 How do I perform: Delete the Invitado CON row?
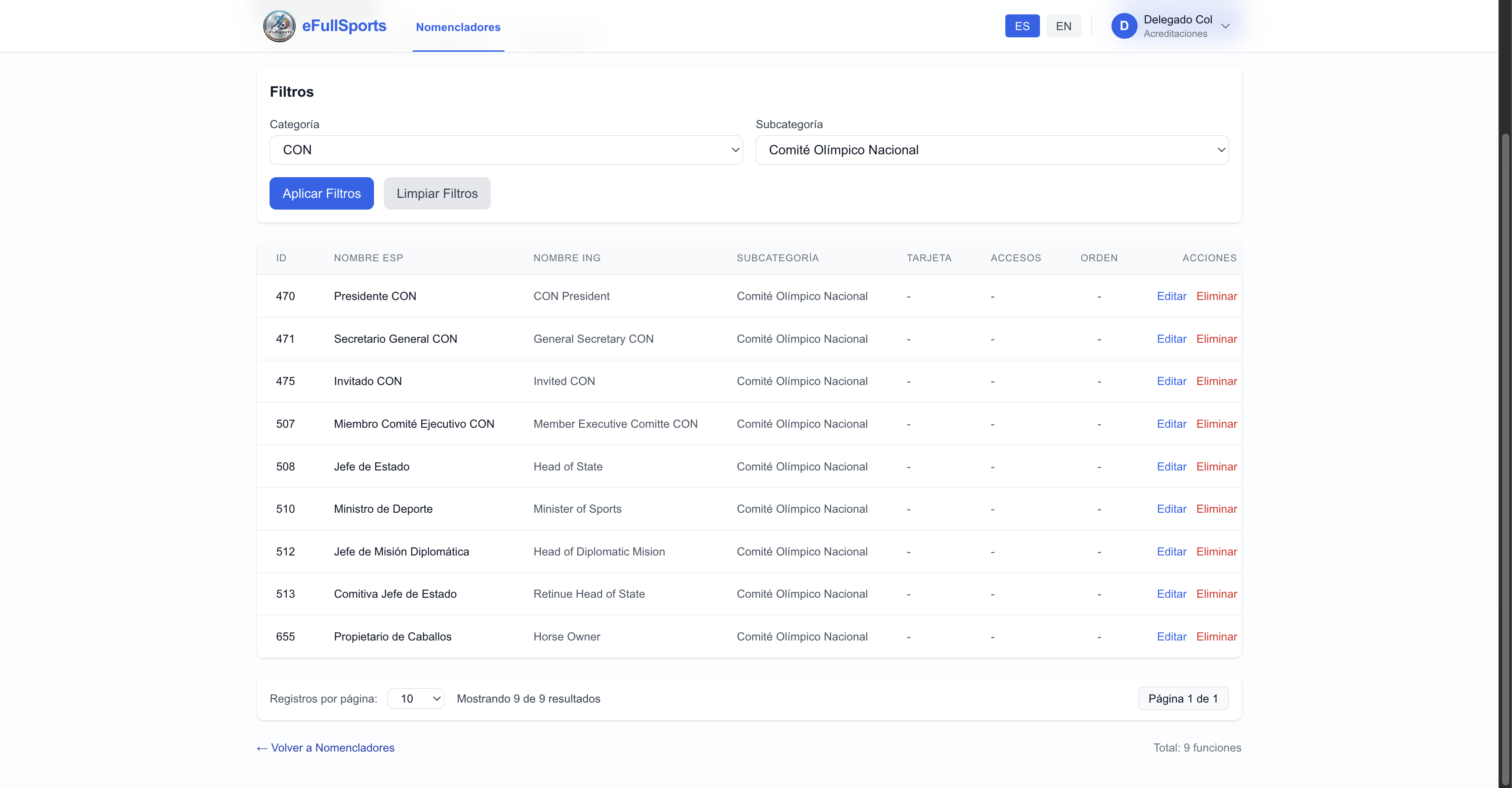point(1216,381)
